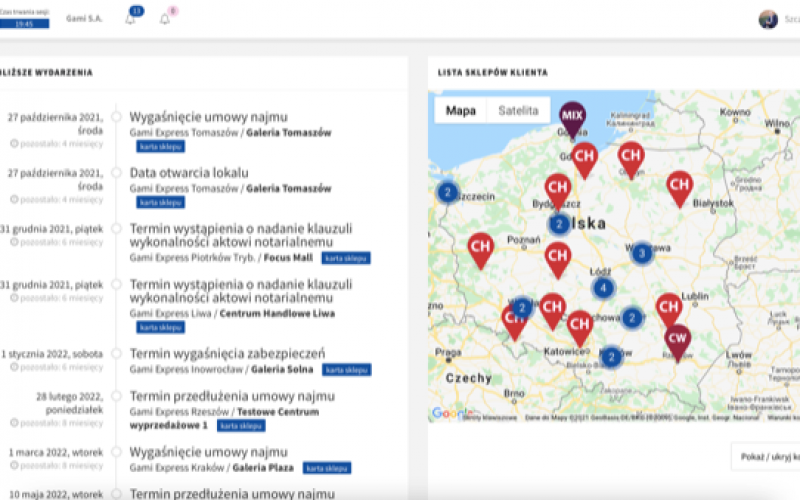This screenshot has width=800, height=500.
Task: Open karta sklepu next to wyprzedażowe 1
Action: [x=241, y=426]
